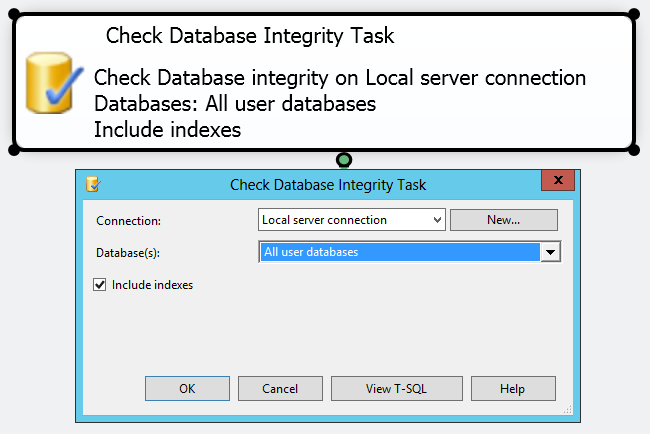Viewport: 650px width, 434px height.
Task: Click the resize grip at dialog corner
Action: [x=568, y=409]
